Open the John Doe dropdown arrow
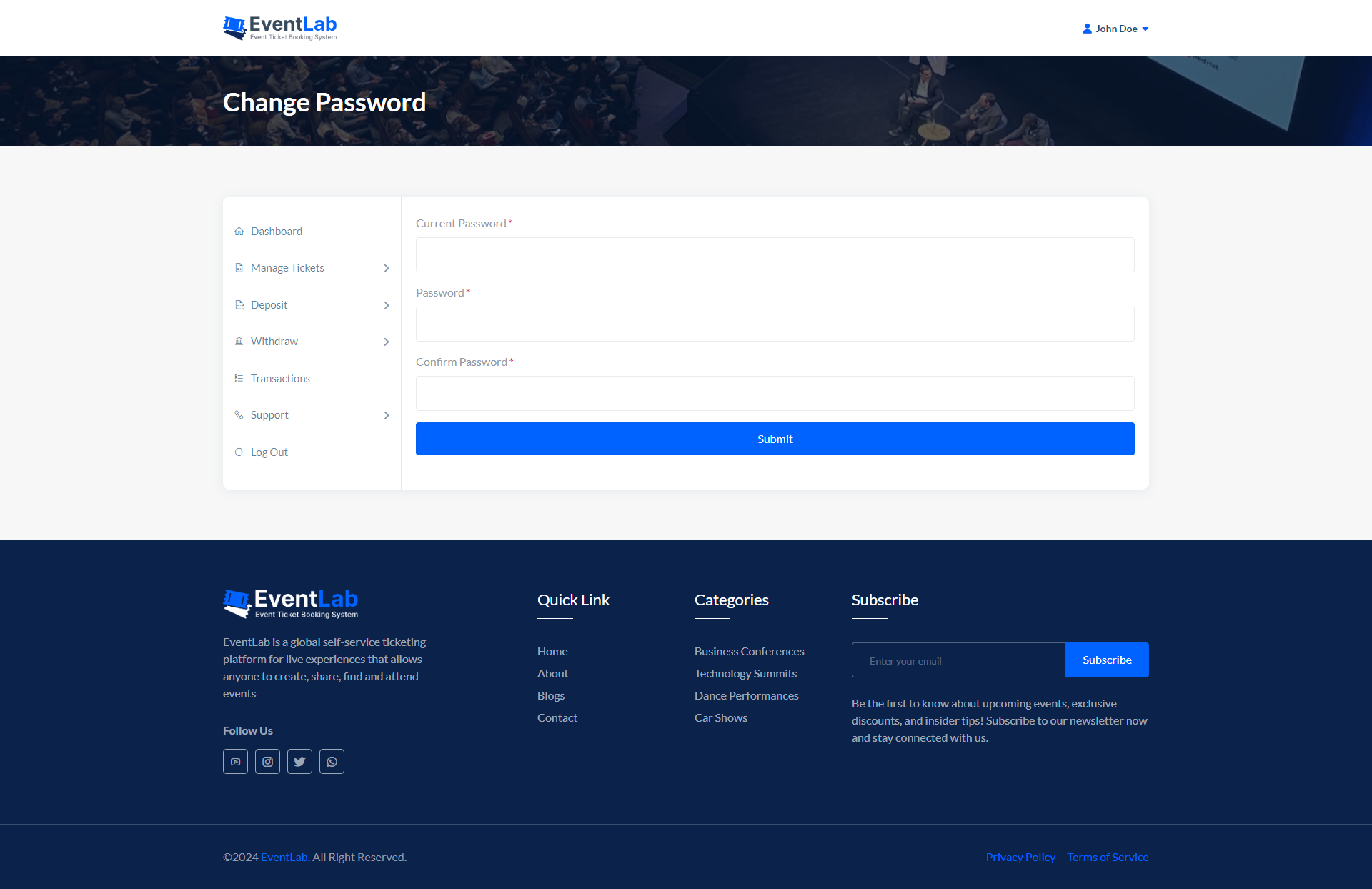This screenshot has height=889, width=1372. (1145, 29)
